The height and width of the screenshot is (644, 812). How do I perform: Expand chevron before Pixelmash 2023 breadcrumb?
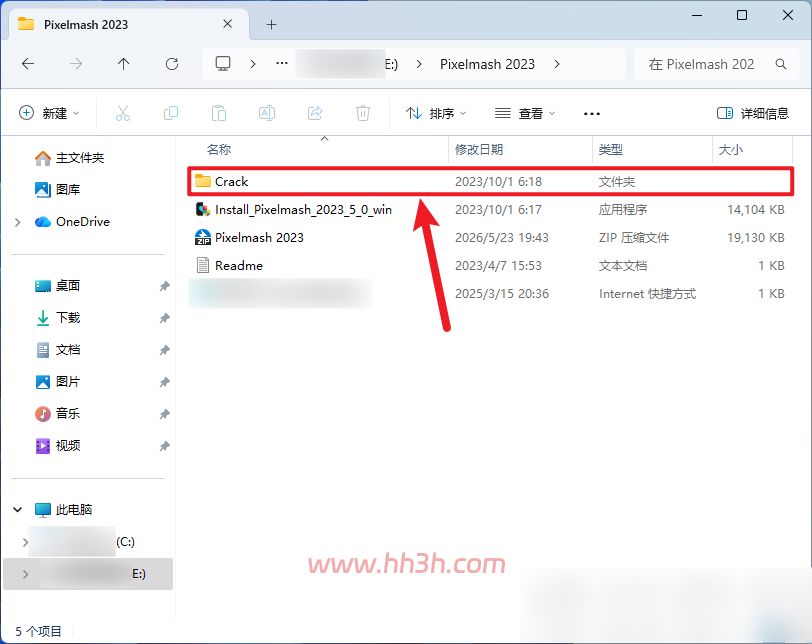tap(419, 64)
